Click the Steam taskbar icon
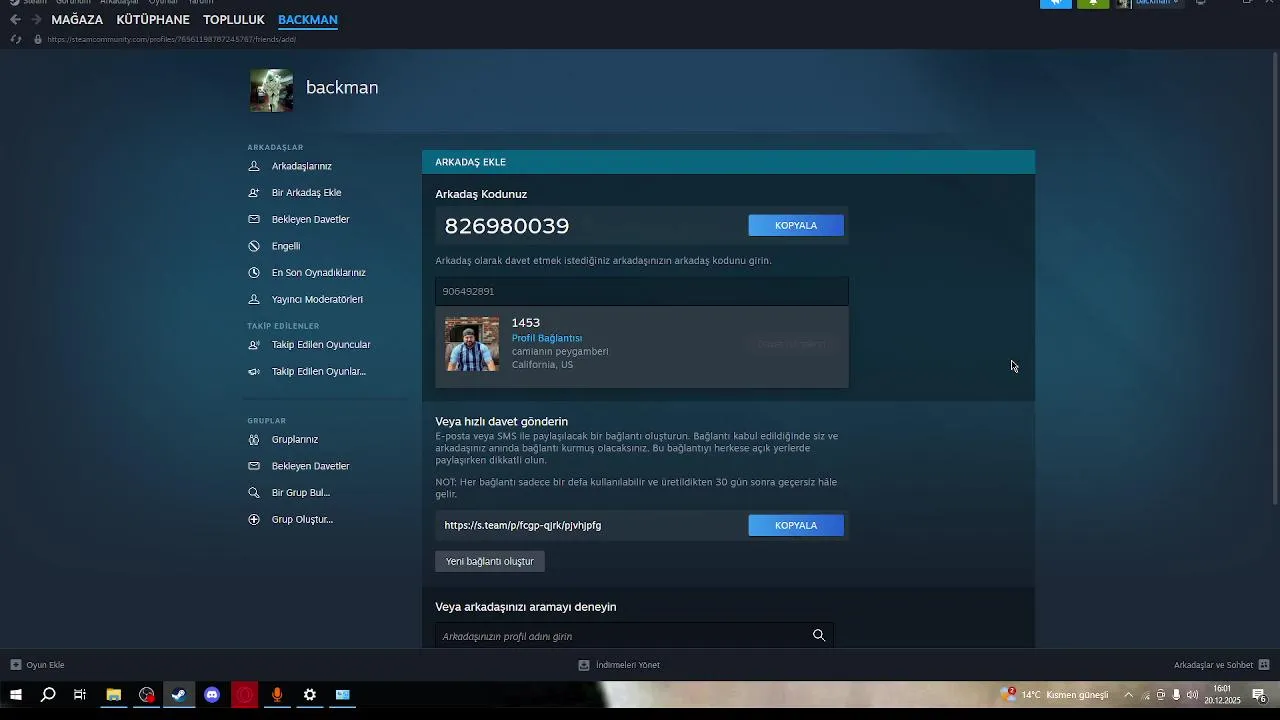 click(x=179, y=695)
